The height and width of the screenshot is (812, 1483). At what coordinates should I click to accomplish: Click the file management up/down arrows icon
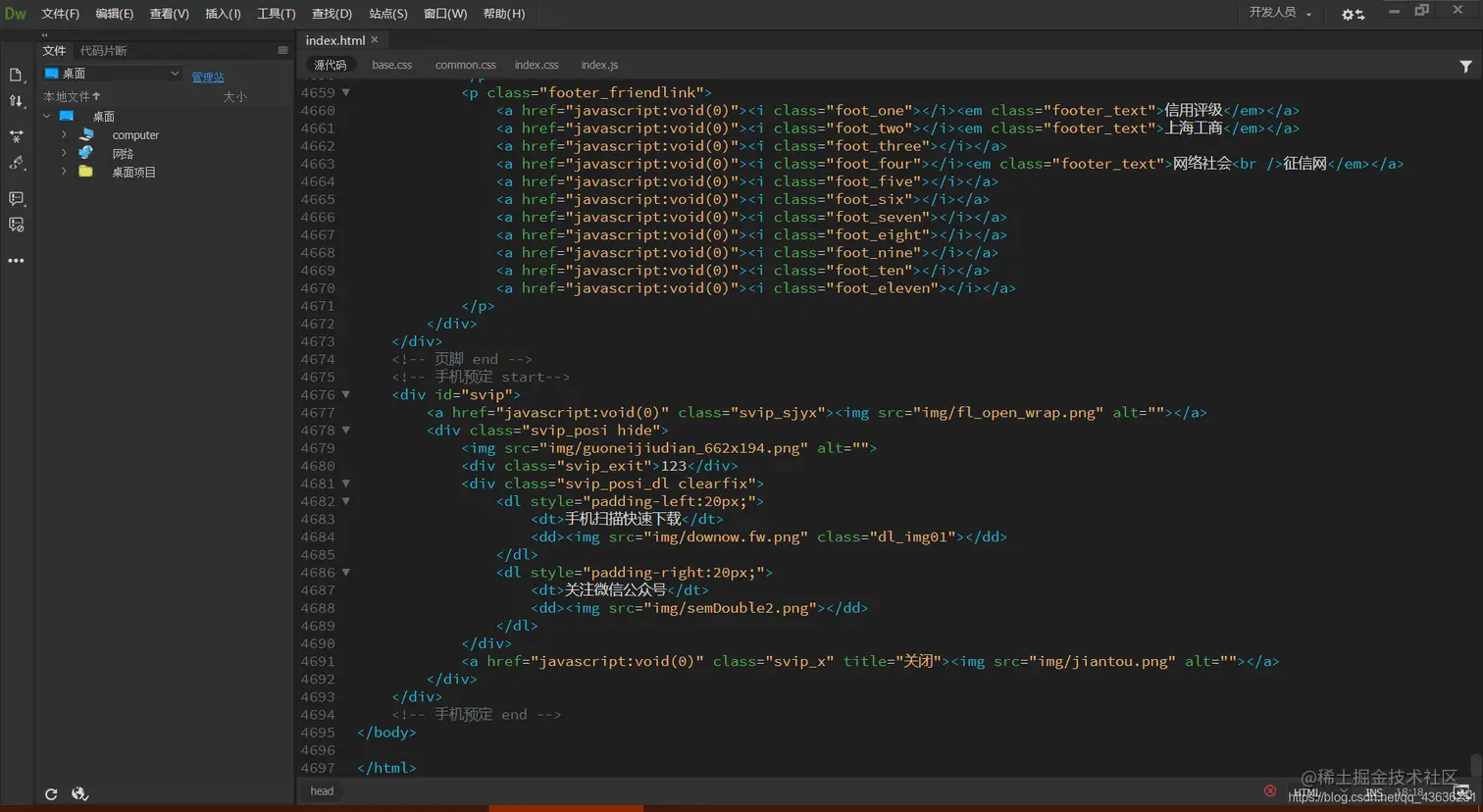pos(16,101)
